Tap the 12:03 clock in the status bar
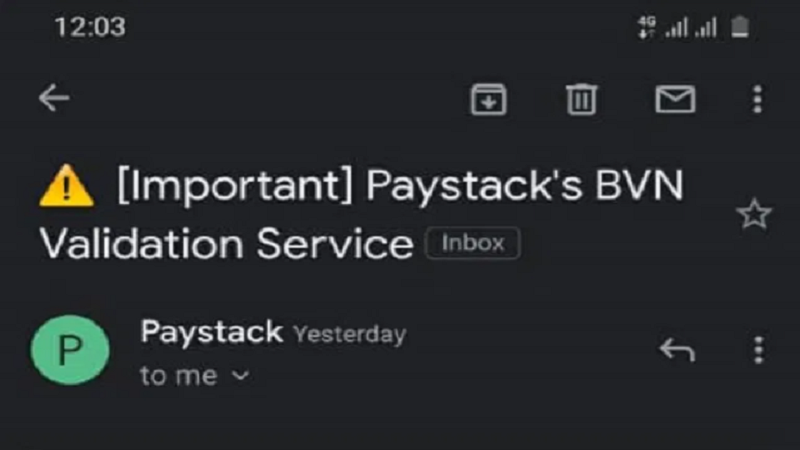Image resolution: width=800 pixels, height=450 pixels. (x=89, y=27)
